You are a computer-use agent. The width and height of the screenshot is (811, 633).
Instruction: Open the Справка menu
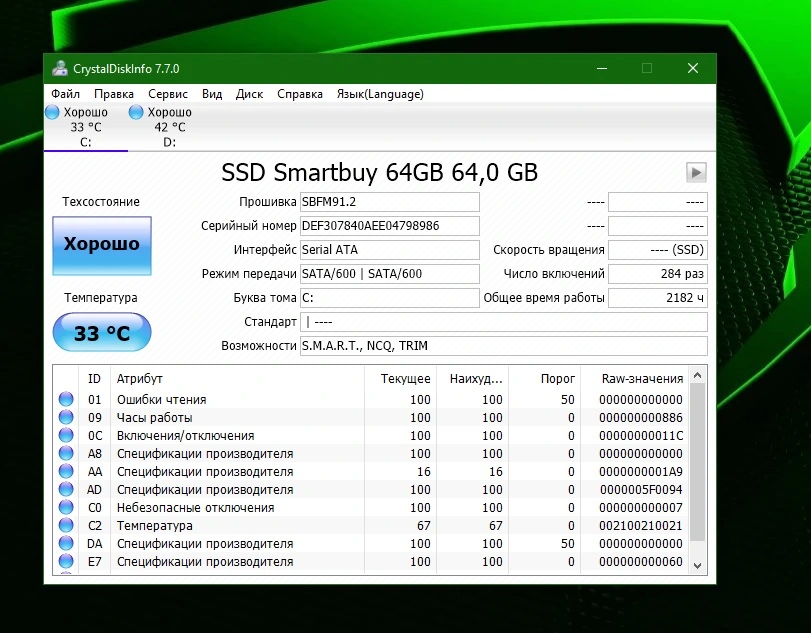point(300,94)
